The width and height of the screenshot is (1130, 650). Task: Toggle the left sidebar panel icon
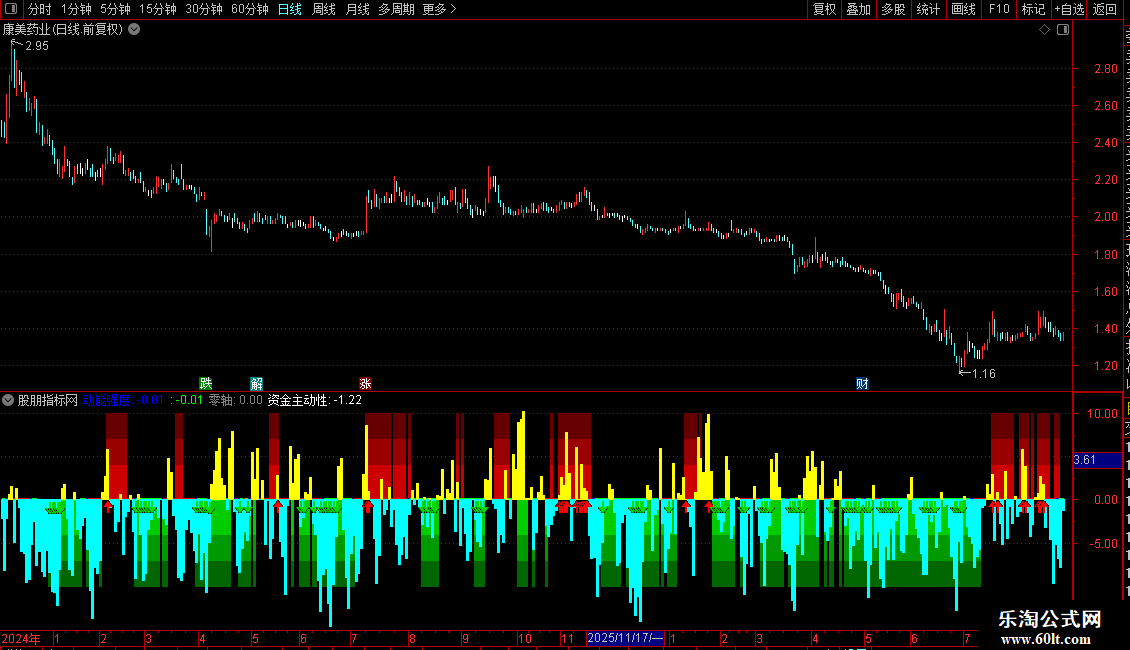(x=11, y=9)
